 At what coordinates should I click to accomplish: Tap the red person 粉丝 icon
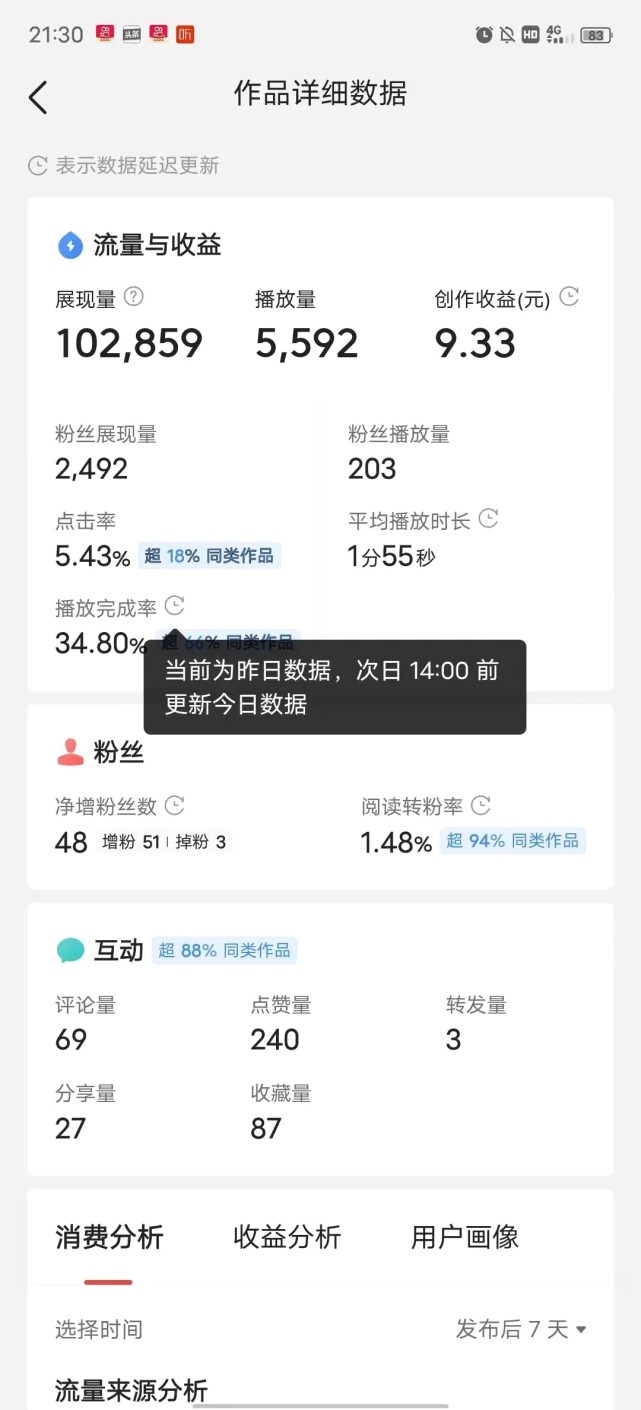pyautogui.click(x=71, y=752)
